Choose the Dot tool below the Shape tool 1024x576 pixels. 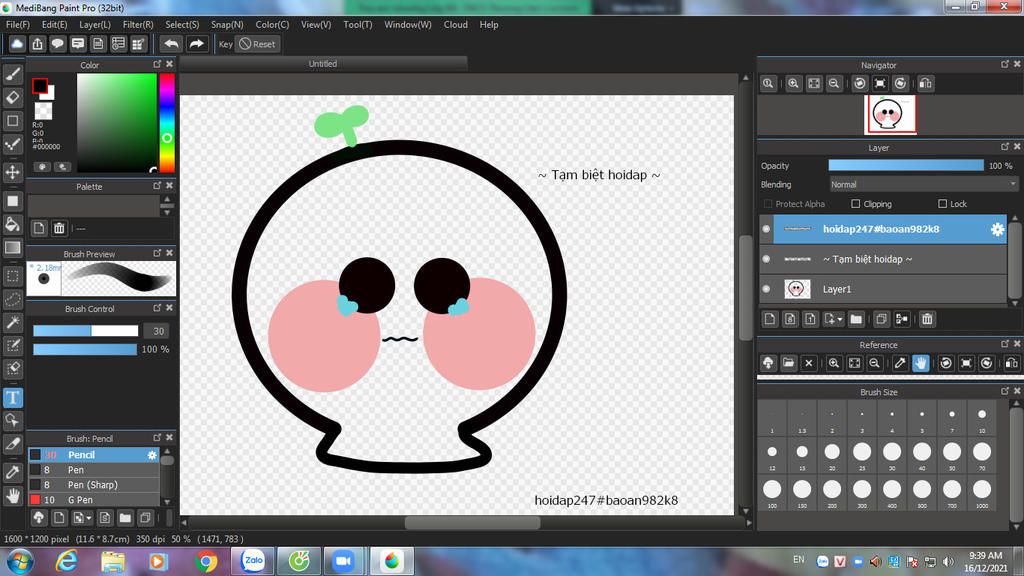(12, 144)
